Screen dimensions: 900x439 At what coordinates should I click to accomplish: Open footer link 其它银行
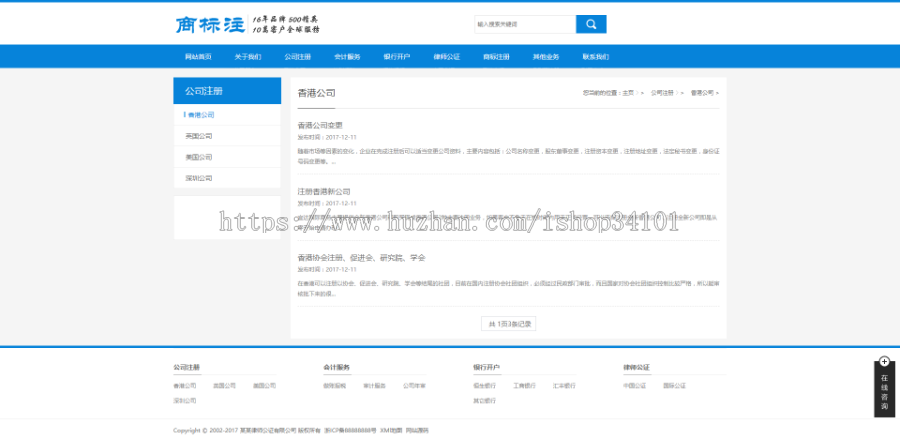click(x=485, y=401)
